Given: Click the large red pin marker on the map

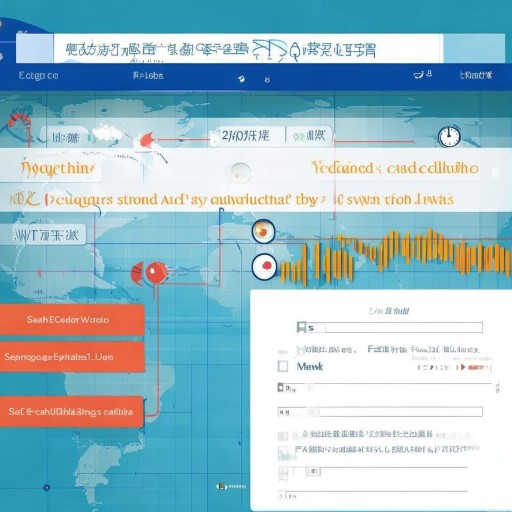Looking at the screenshot, I should [x=156, y=273].
